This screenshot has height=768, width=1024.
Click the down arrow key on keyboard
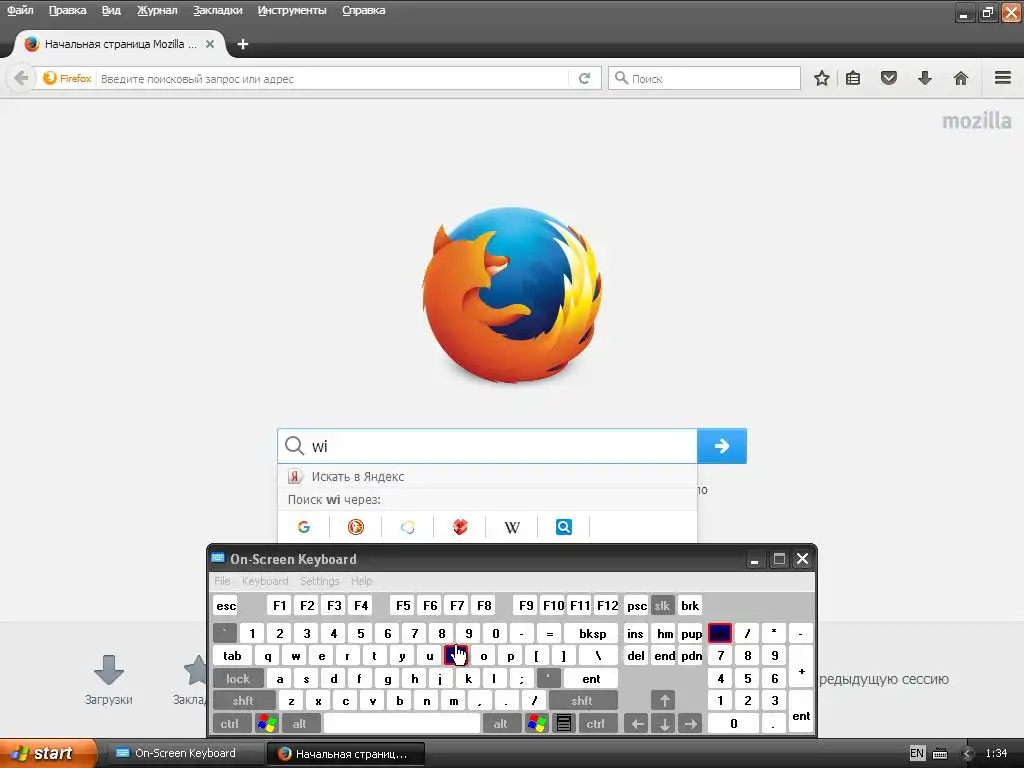664,724
